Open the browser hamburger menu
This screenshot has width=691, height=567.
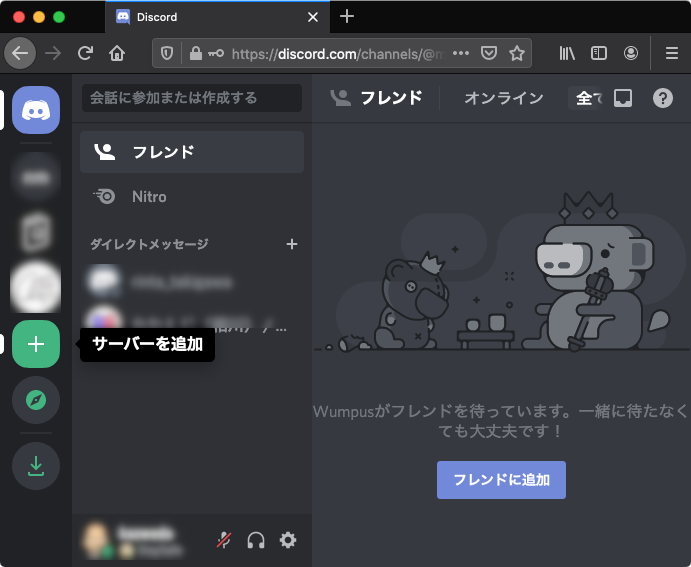[x=672, y=53]
